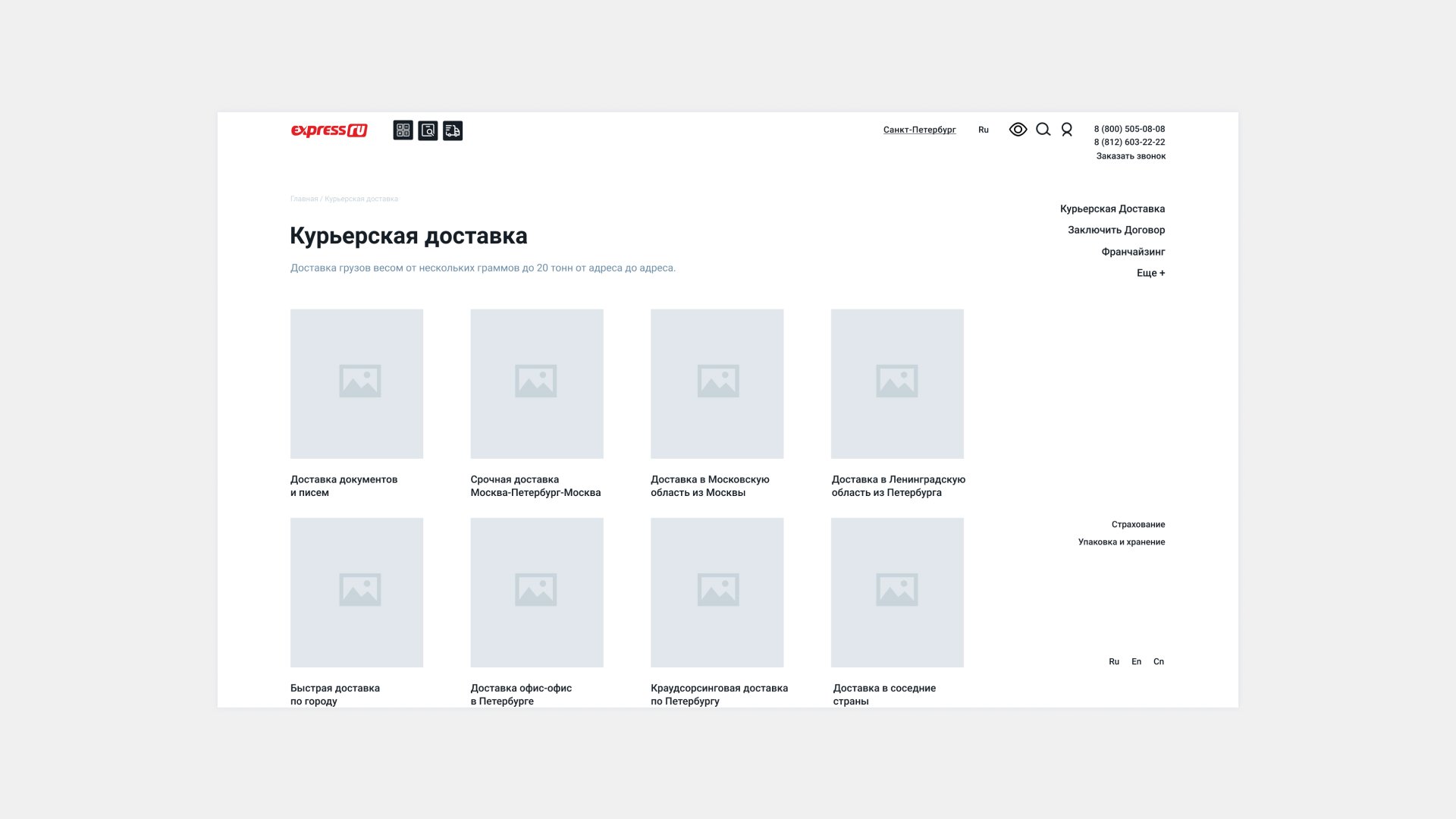Image resolution: width=1456 pixels, height=819 pixels.
Task: Open the Франчайзинг menu item
Action: [x=1133, y=252]
